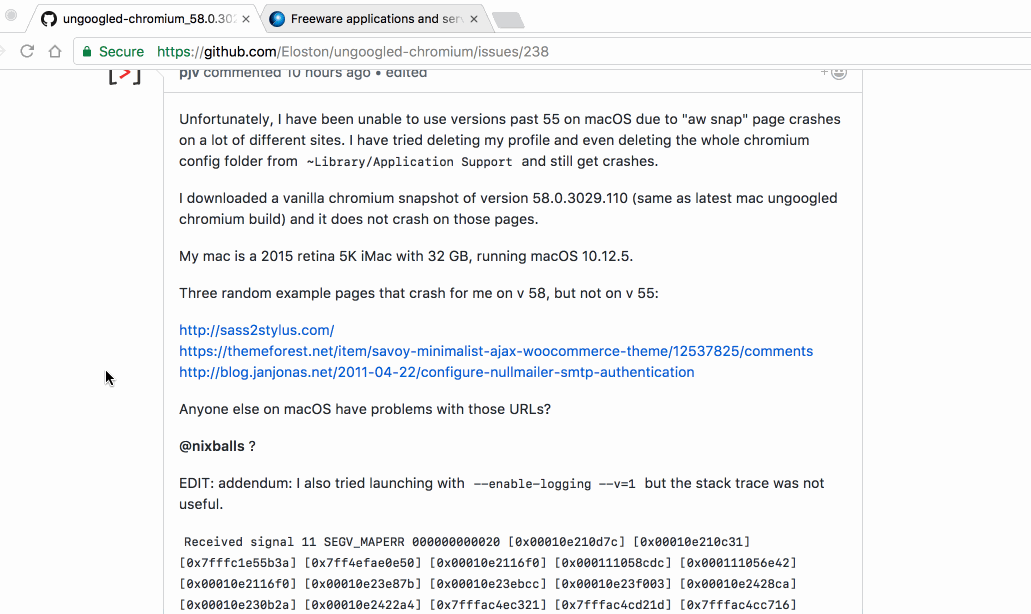Open the browser home page

point(57,51)
